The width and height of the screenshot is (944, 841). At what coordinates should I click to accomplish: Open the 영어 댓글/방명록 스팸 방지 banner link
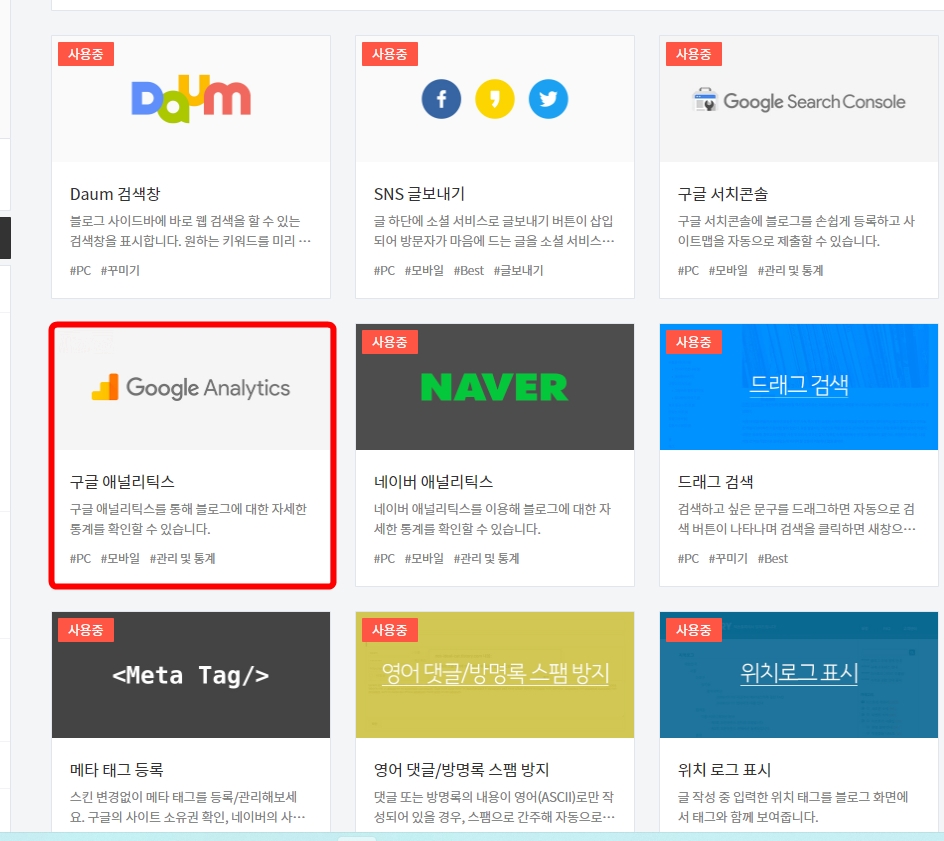click(x=495, y=672)
